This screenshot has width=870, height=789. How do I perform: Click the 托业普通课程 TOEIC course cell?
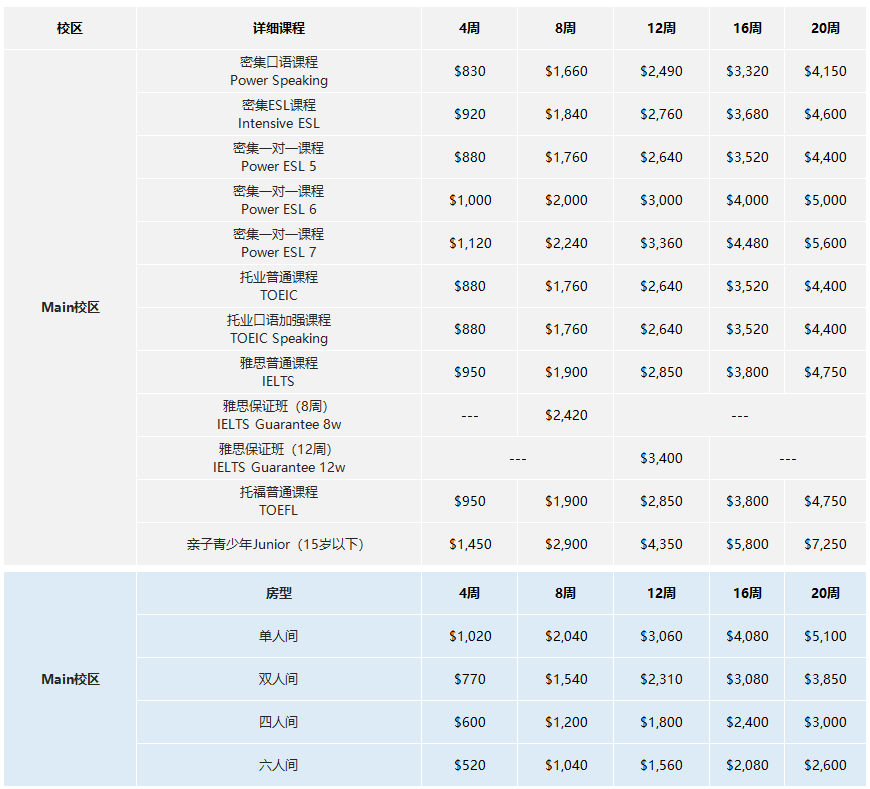pyautogui.click(x=279, y=286)
